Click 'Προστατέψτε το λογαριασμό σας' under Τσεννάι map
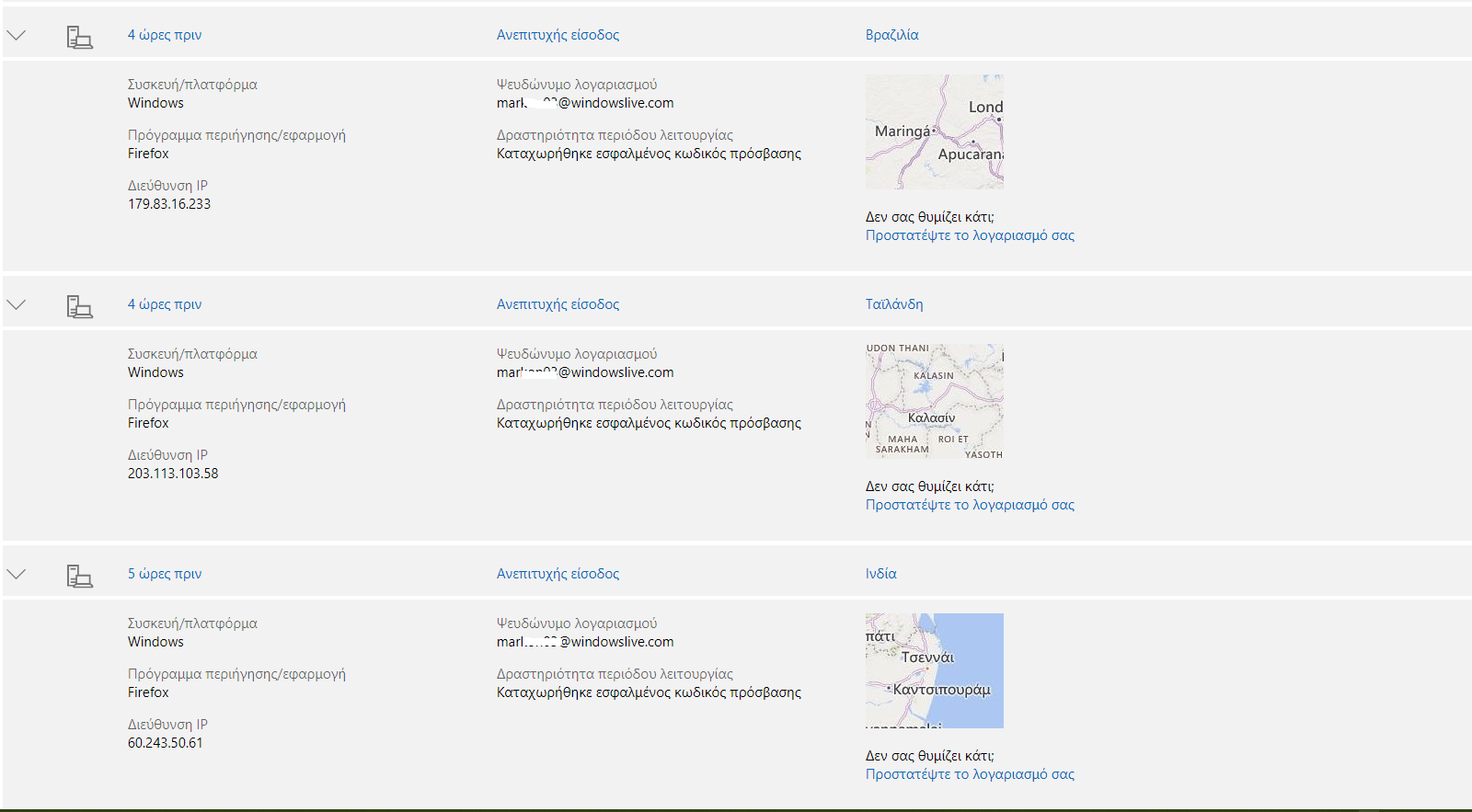The height and width of the screenshot is (812, 1472). [x=970, y=774]
